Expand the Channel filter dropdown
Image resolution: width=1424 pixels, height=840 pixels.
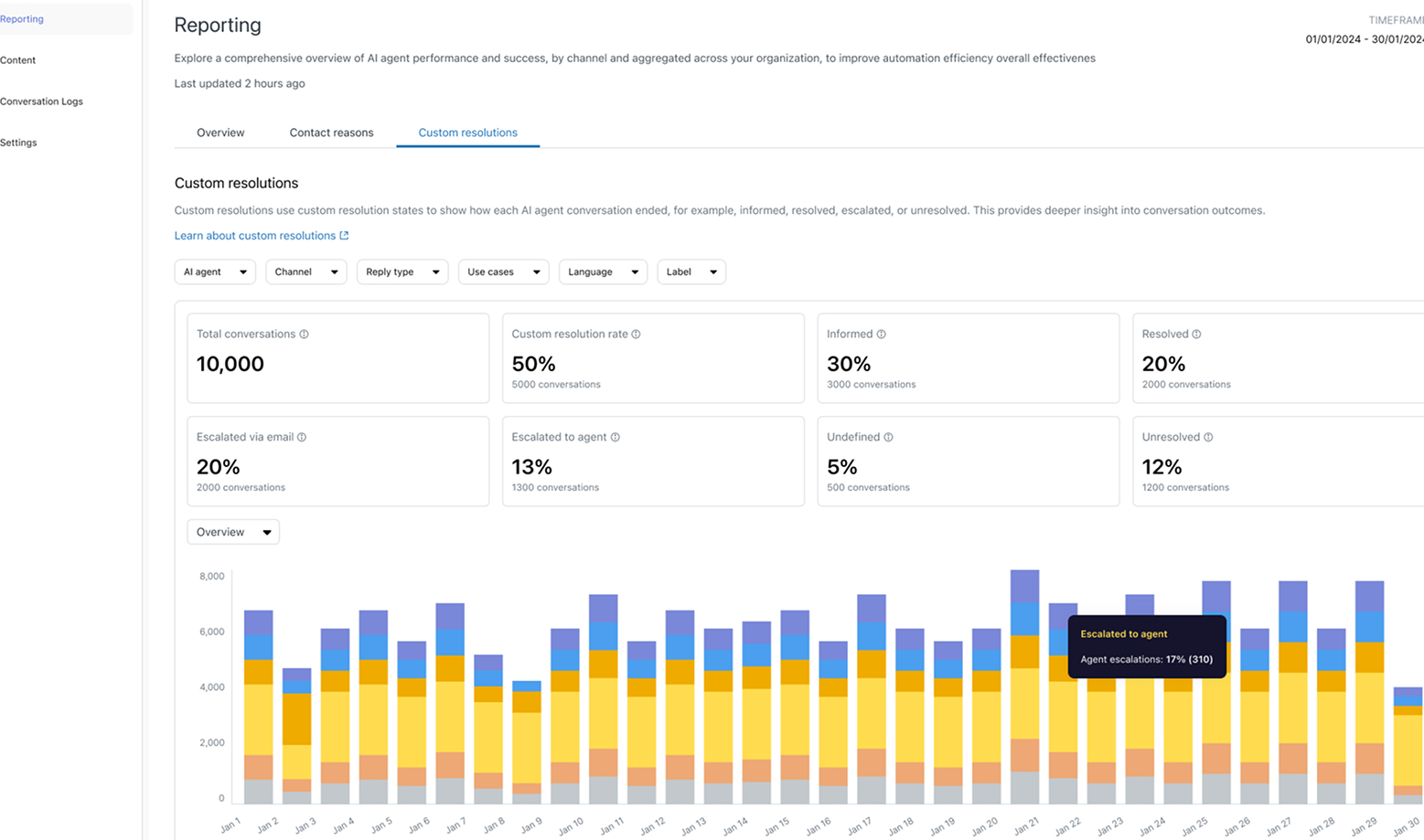coord(305,272)
